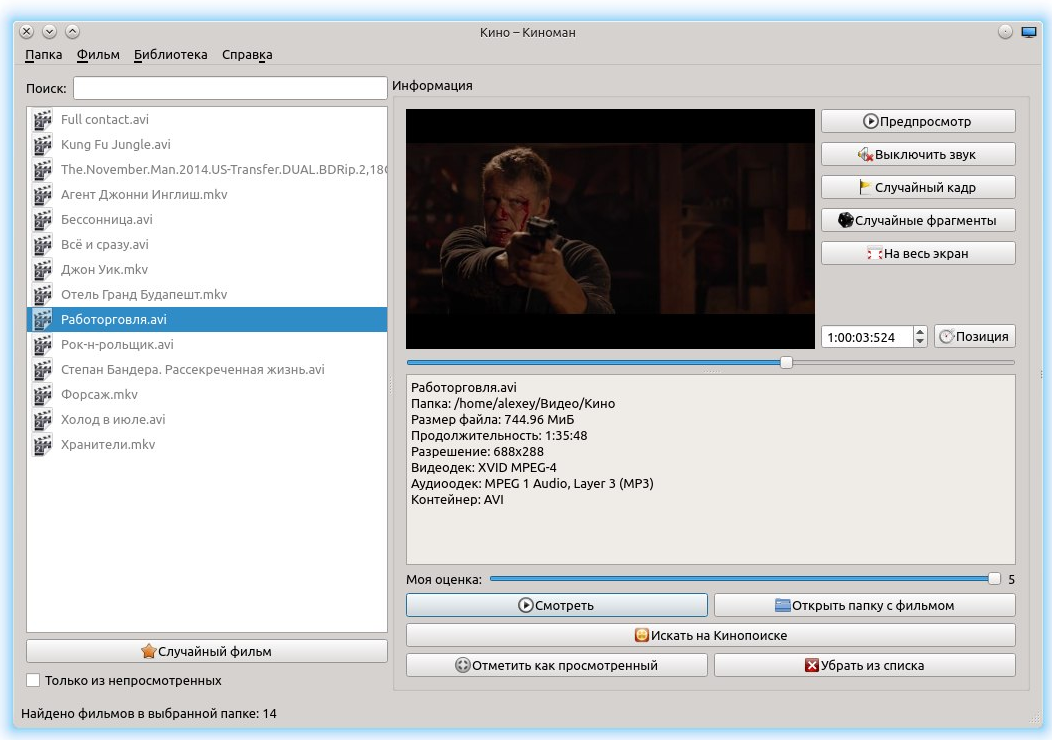Enable Только из непросмотренных checkbox
The image size is (1052, 740).
point(33,680)
